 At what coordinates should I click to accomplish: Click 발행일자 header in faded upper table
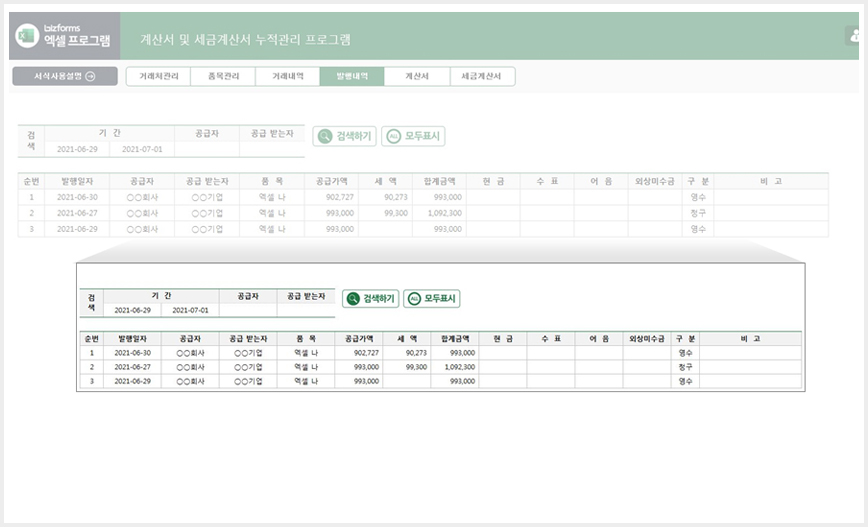[x=77, y=182]
